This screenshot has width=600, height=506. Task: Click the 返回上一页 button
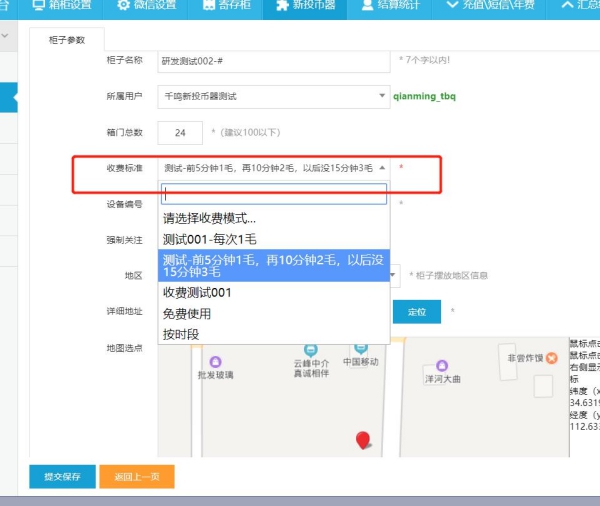pyautogui.click(x=136, y=476)
